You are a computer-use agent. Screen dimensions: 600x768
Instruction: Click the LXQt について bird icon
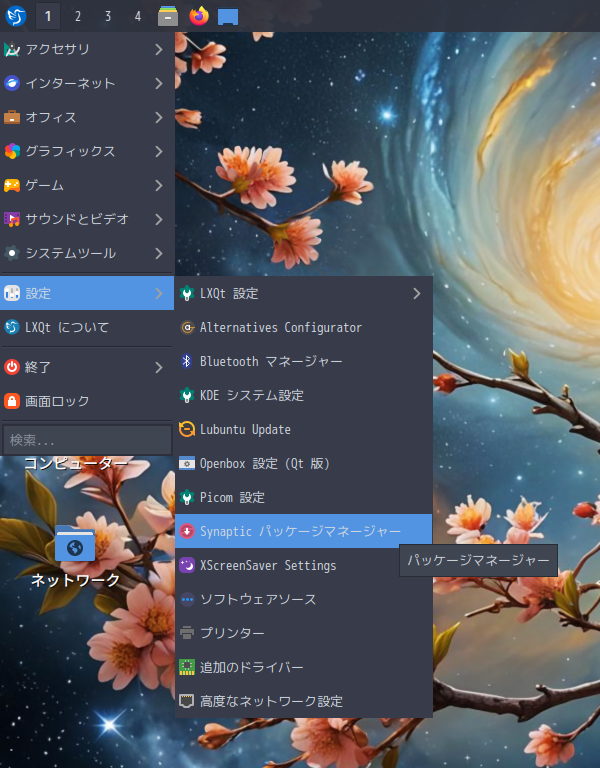pyautogui.click(x=12, y=327)
